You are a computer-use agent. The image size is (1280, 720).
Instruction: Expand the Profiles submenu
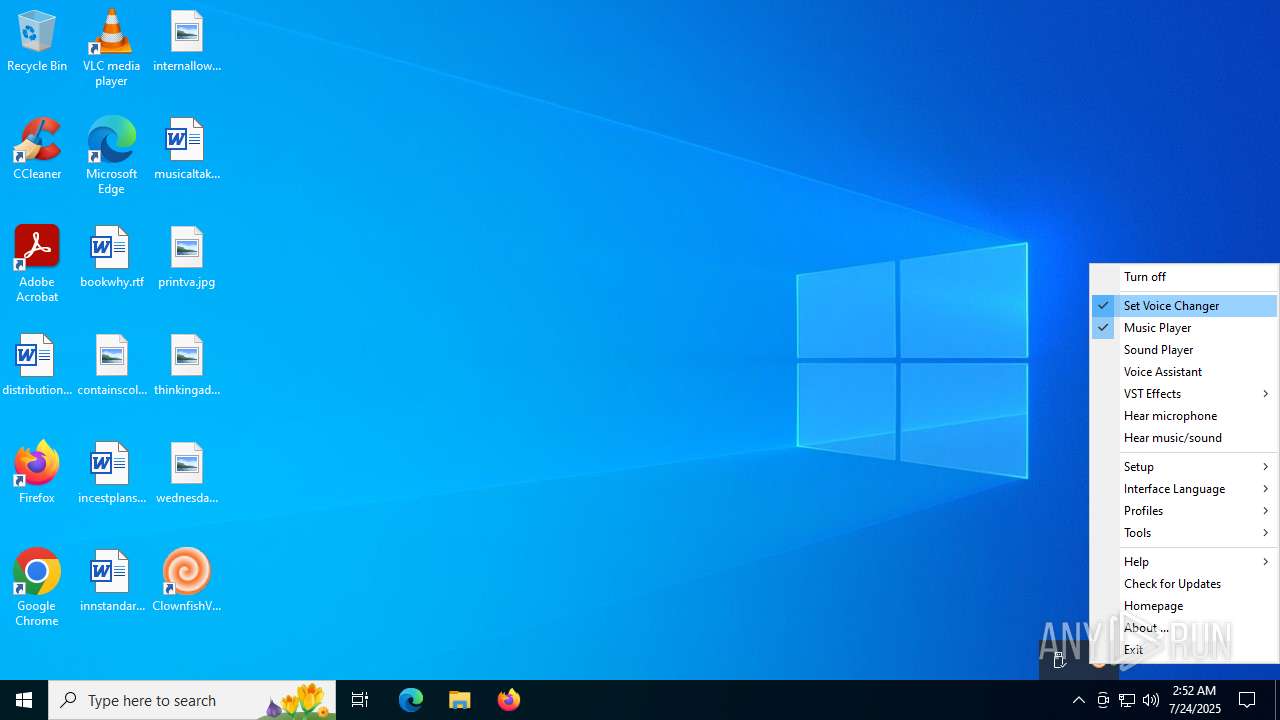click(1184, 511)
